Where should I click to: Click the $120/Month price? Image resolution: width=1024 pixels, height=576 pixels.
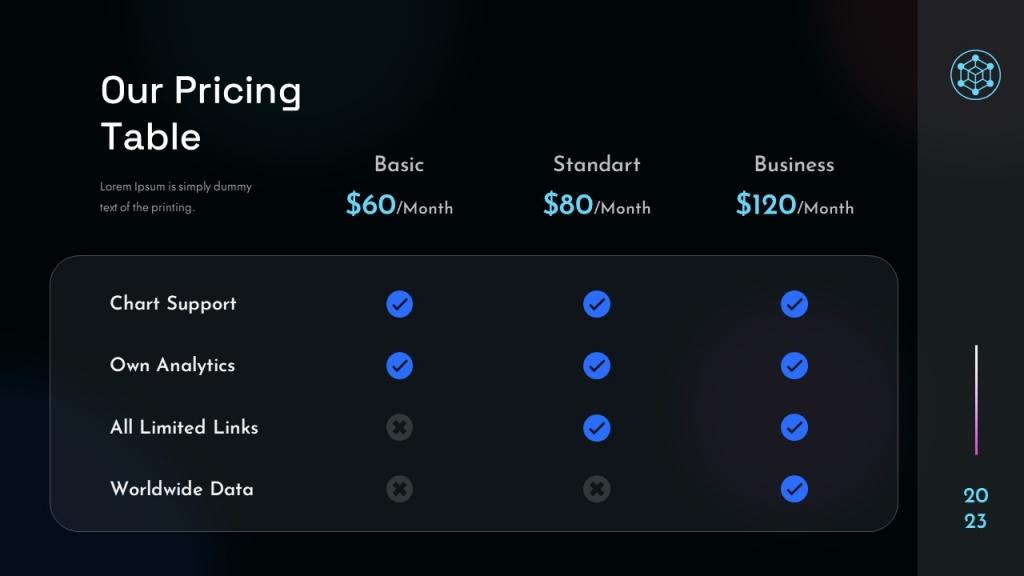coord(795,204)
